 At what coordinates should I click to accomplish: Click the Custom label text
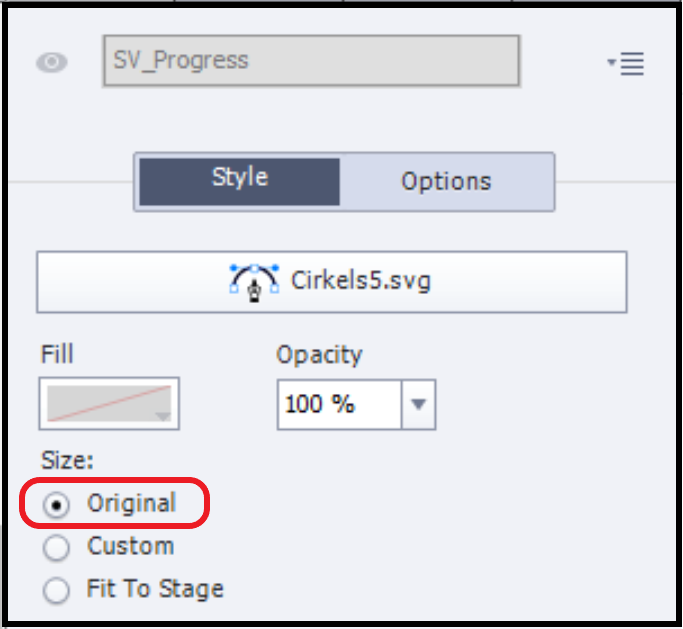130,547
